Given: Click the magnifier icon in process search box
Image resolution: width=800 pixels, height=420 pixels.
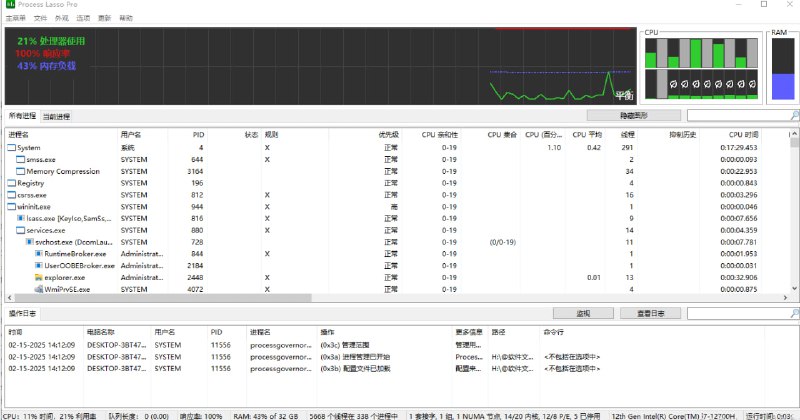Looking at the screenshot, I should tap(794, 116).
